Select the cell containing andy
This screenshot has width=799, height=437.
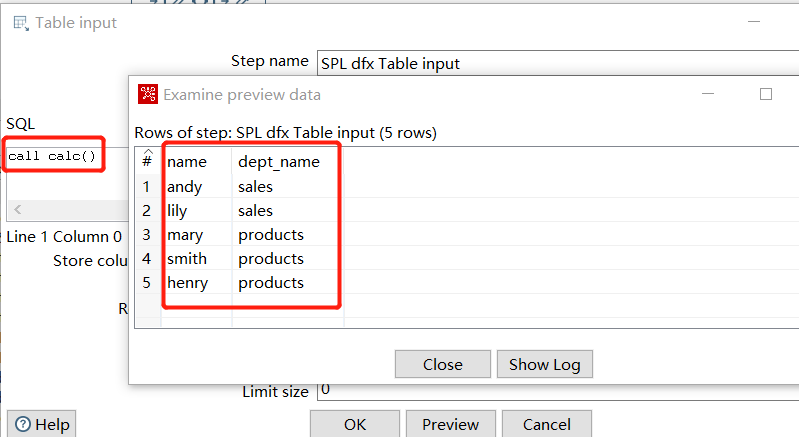click(184, 186)
